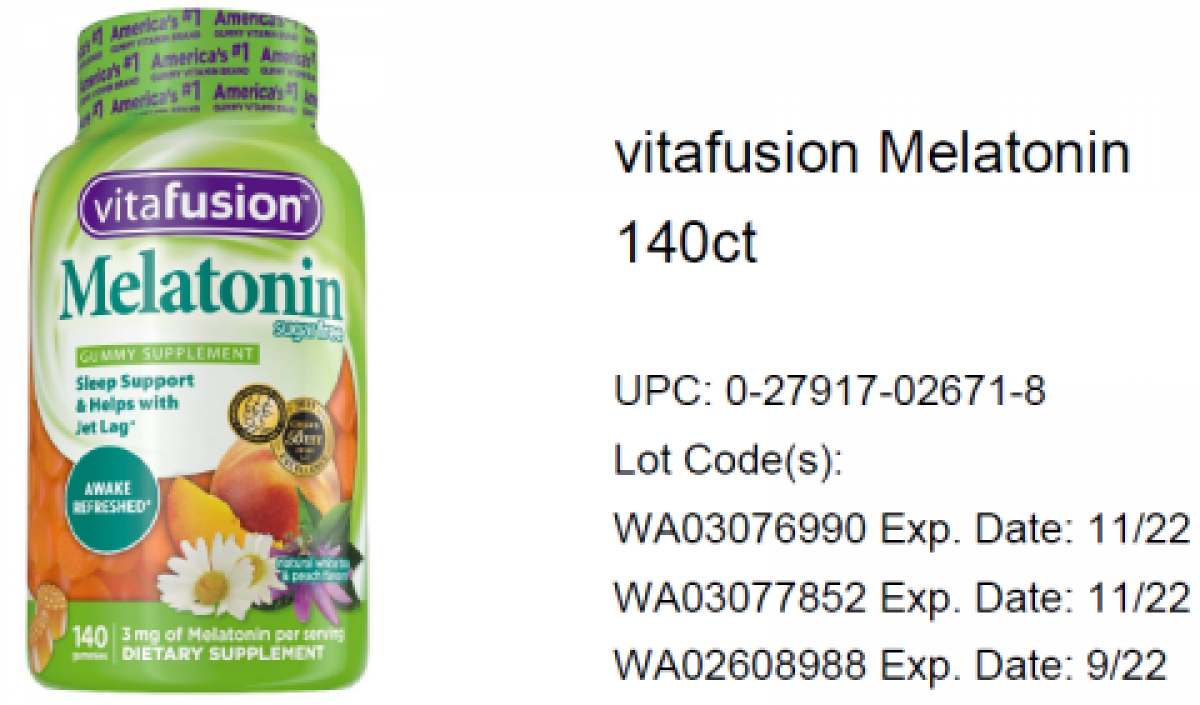The image size is (1200, 705).
Task: Click the Dietary Supplement text at bottle bottom
Action: [x=223, y=652]
